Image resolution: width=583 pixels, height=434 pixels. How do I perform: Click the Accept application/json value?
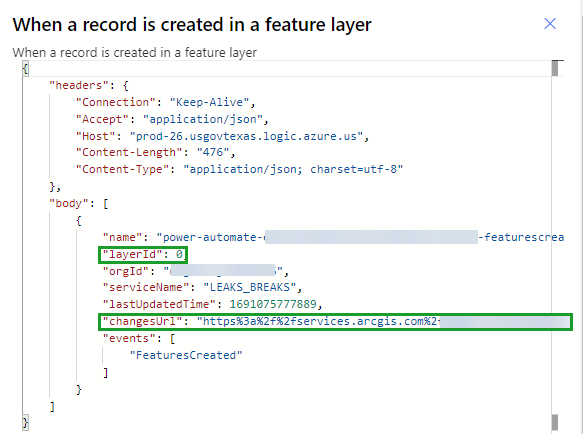click(x=203, y=119)
